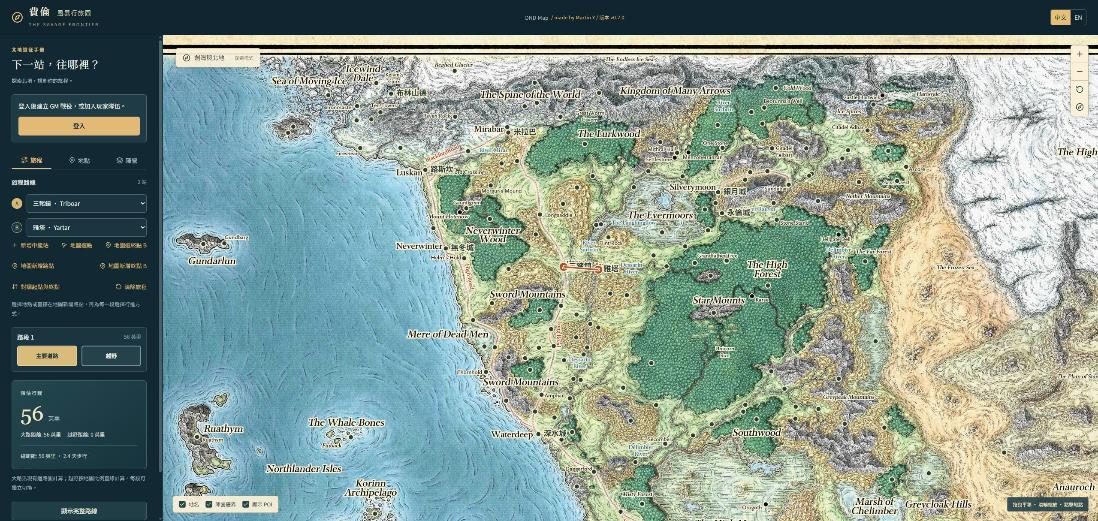Image resolution: width=1098 pixels, height=521 pixels.
Task: Click the pick-on-map flag link under the Yartar dropdown
Action: click(77, 246)
